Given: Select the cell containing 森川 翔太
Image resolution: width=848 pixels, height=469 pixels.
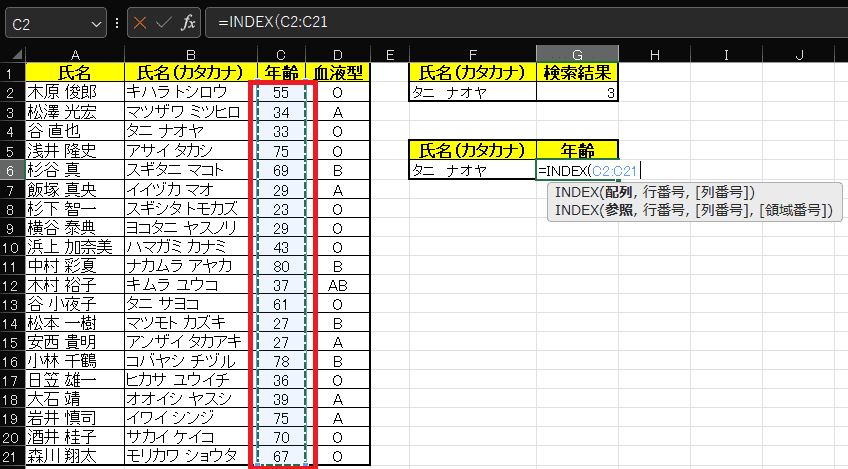Looking at the screenshot, I should (75, 456).
